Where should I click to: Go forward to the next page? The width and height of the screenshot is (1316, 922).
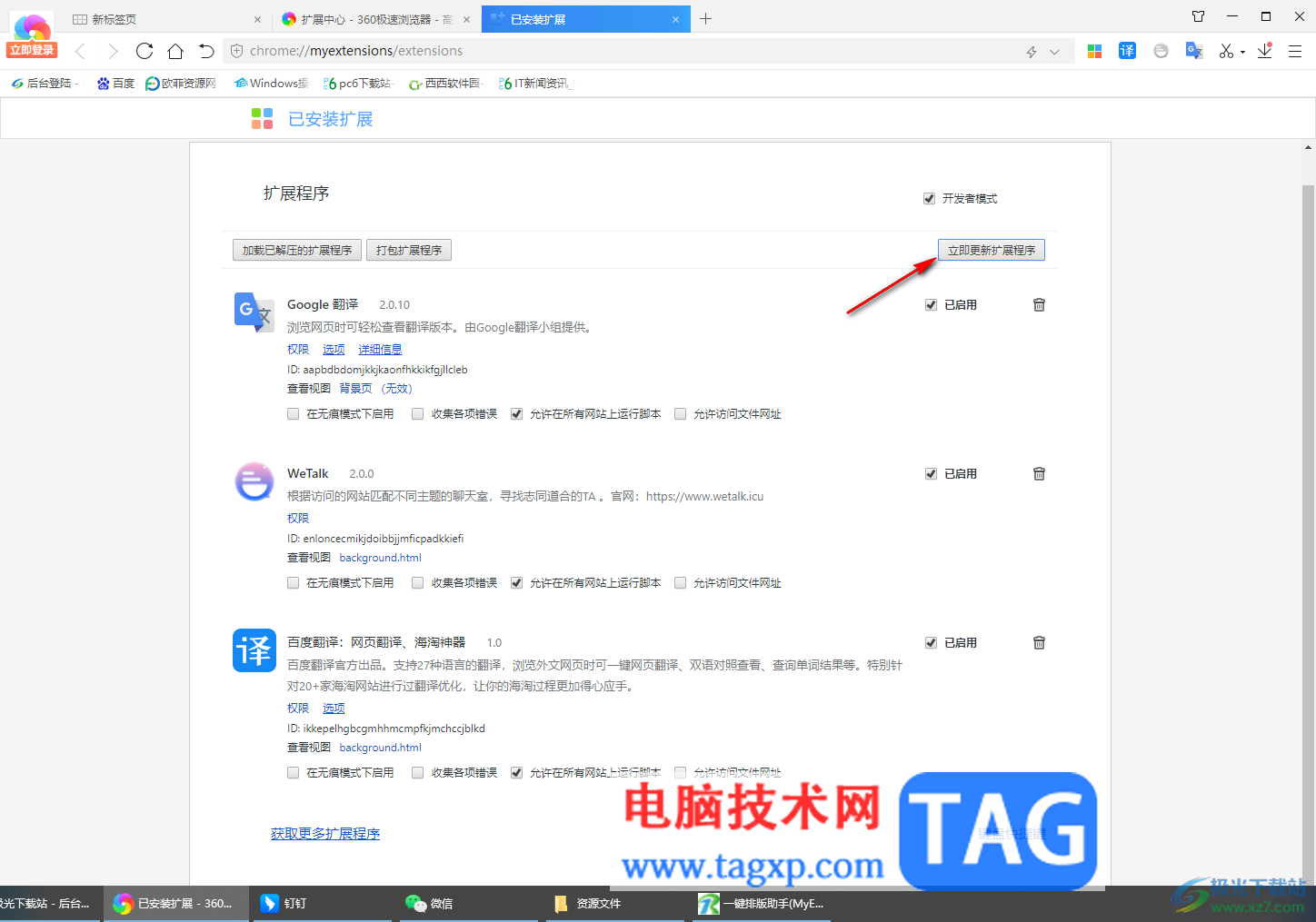pos(113,51)
